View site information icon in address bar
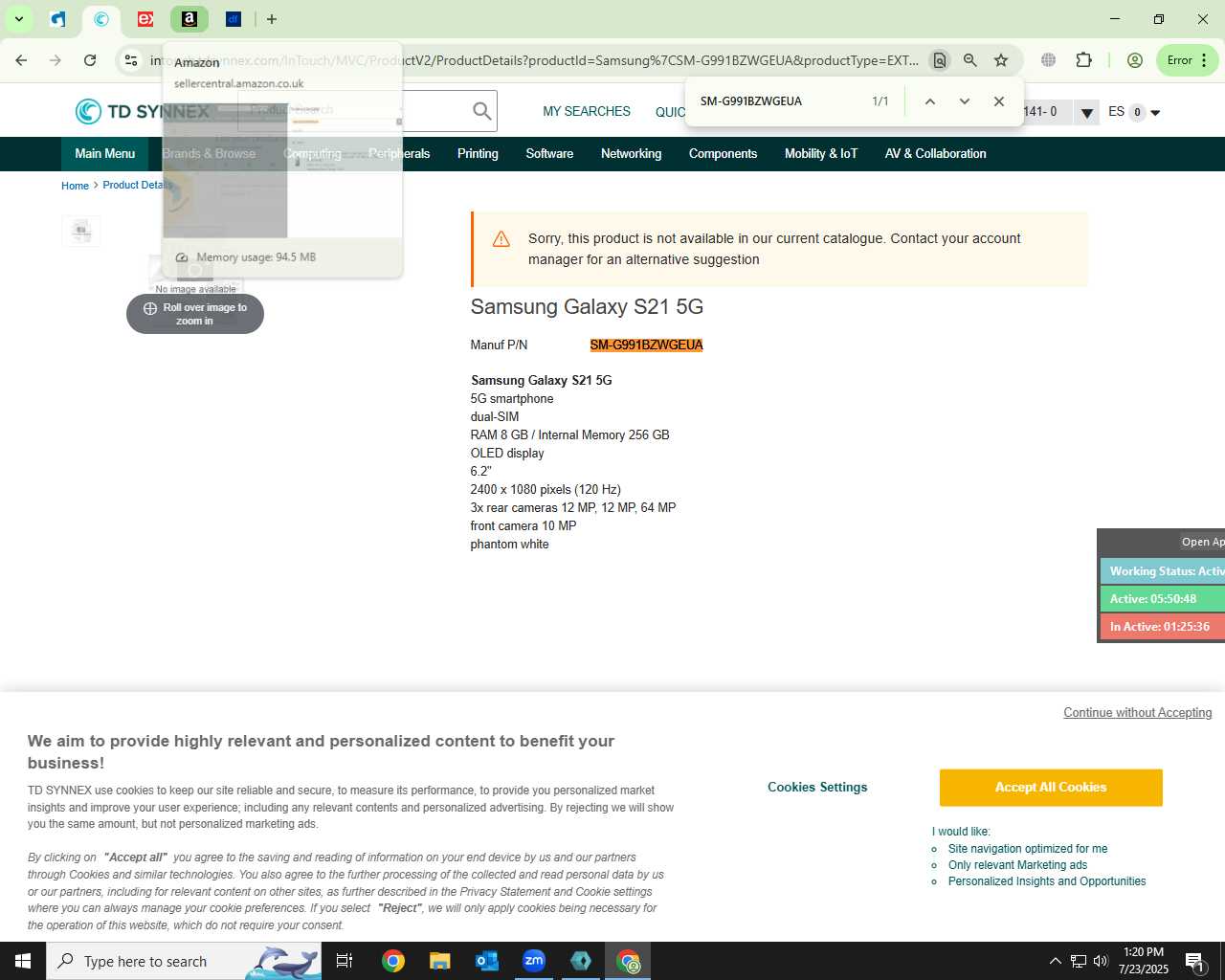 131,60
